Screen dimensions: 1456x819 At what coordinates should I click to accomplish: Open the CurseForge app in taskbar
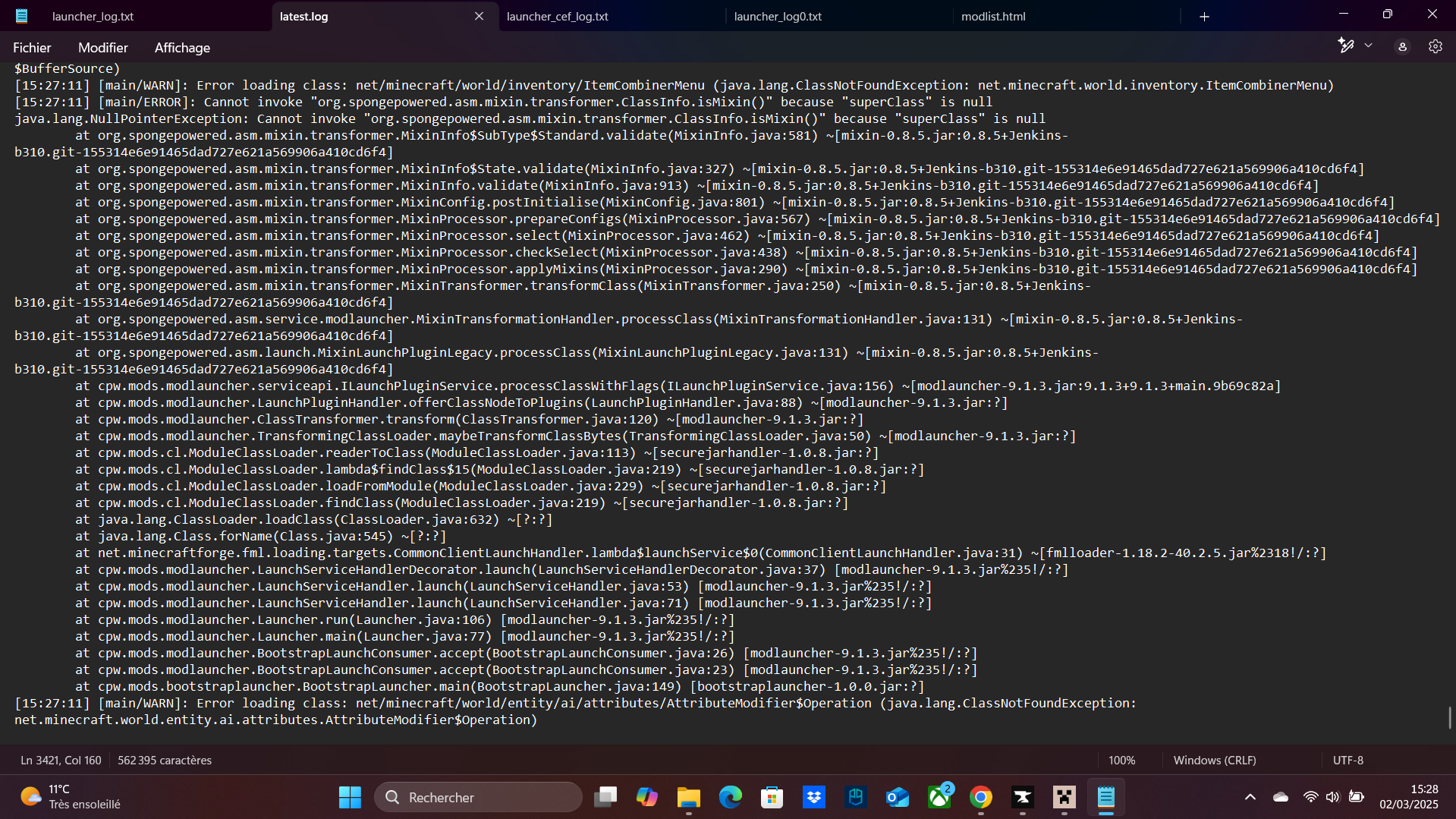pyautogui.click(x=1023, y=797)
